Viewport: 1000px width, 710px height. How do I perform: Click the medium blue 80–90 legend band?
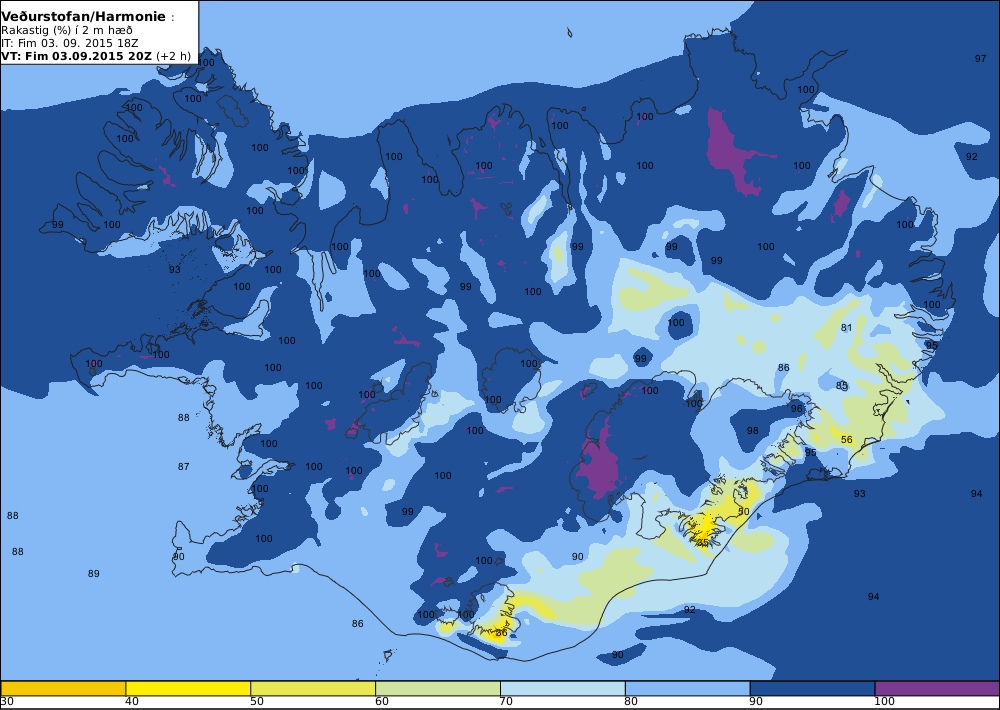tap(688, 688)
